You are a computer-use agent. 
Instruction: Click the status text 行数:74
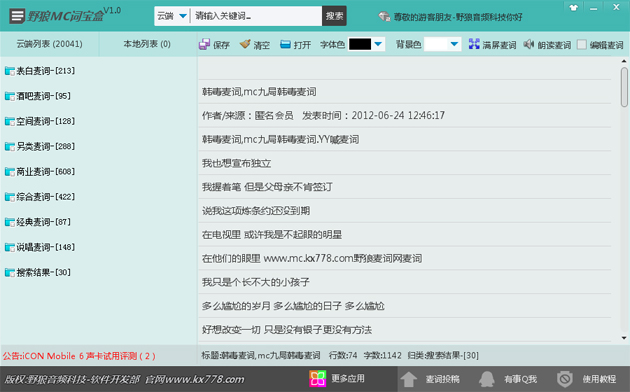click(x=343, y=355)
